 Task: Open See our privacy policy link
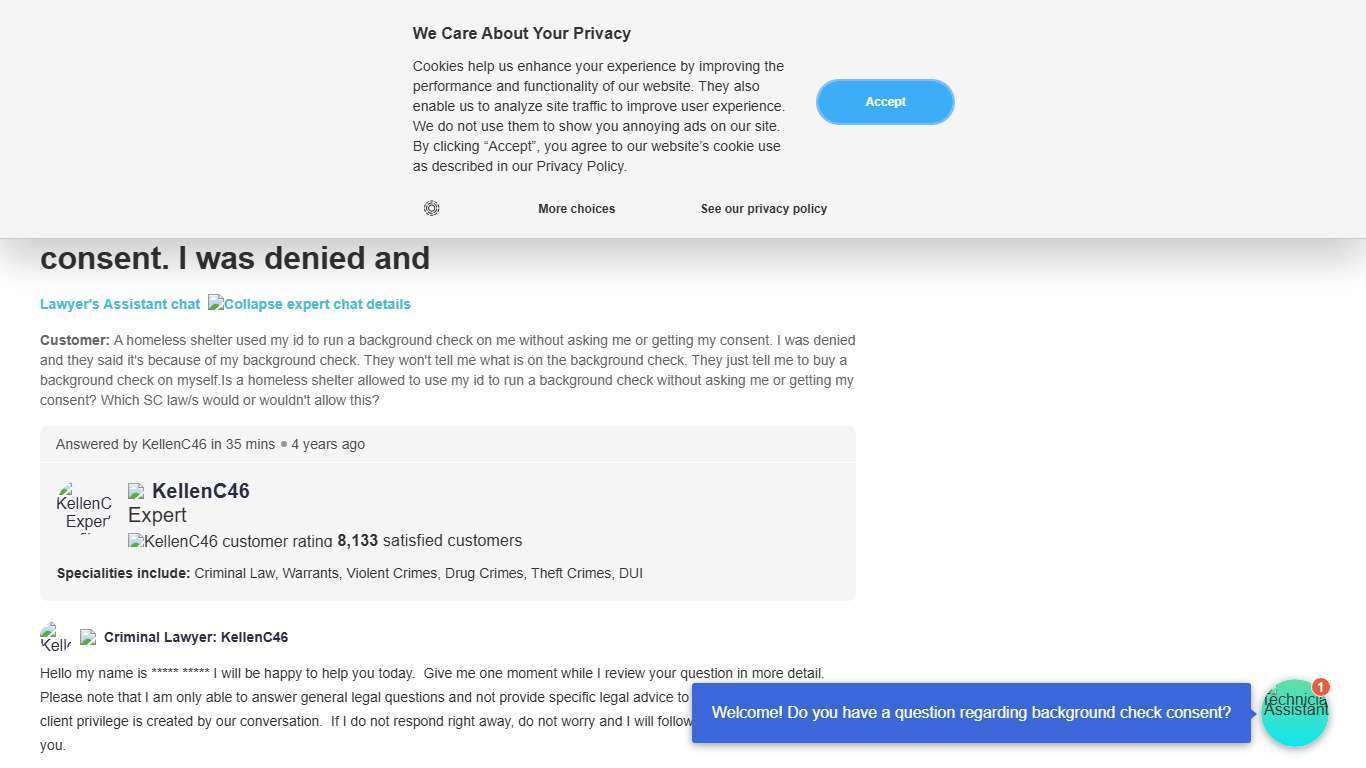[x=763, y=209]
